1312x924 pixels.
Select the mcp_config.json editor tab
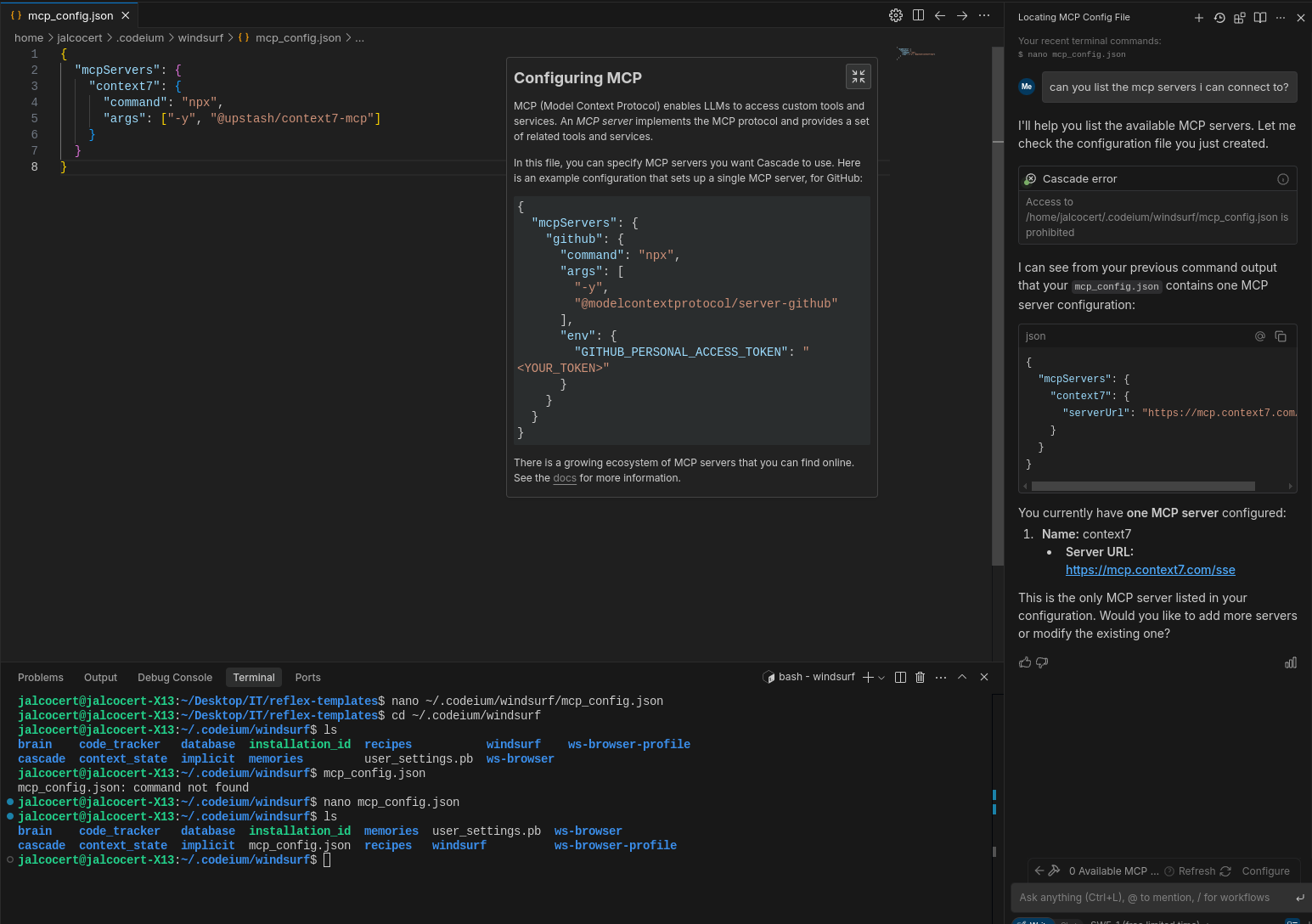point(70,15)
